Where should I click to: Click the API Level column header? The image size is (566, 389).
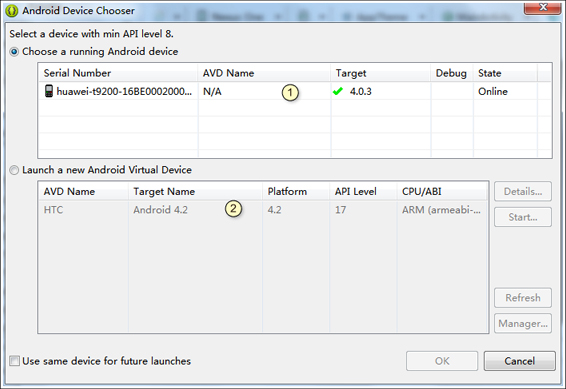(363, 191)
